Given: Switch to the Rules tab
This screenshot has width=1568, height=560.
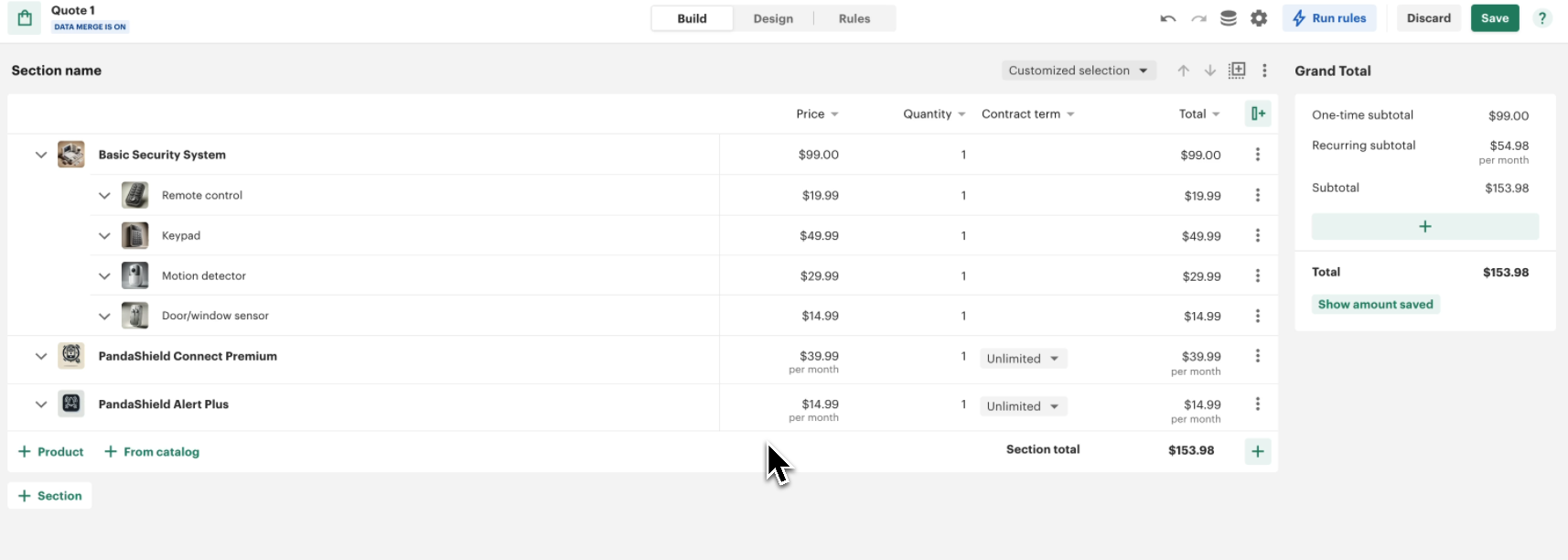Looking at the screenshot, I should point(854,18).
